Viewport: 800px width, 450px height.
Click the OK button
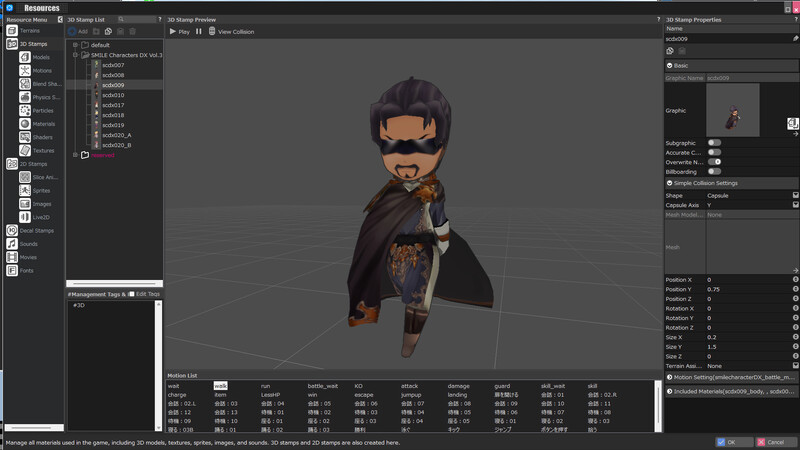pyautogui.click(x=734, y=442)
